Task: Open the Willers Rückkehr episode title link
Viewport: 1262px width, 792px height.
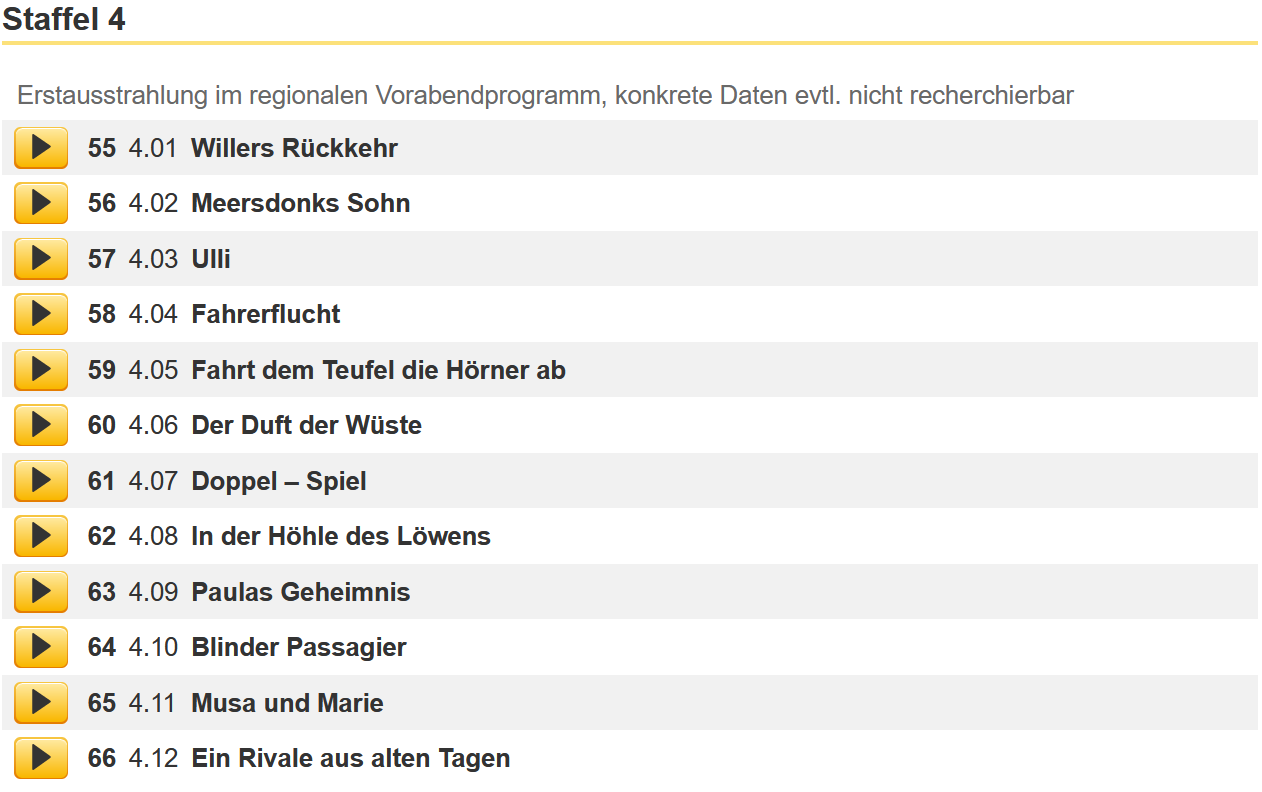Action: point(294,148)
